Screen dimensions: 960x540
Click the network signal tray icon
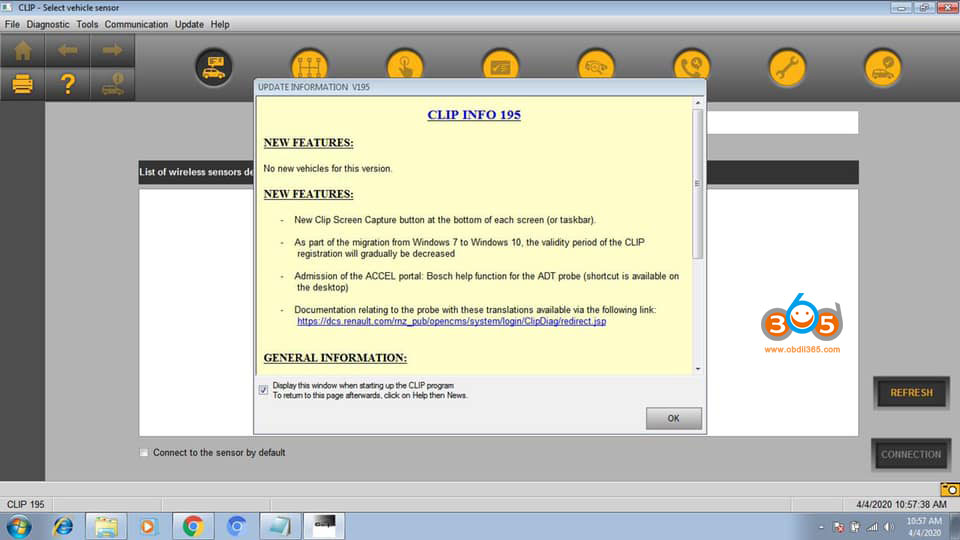tap(872, 527)
